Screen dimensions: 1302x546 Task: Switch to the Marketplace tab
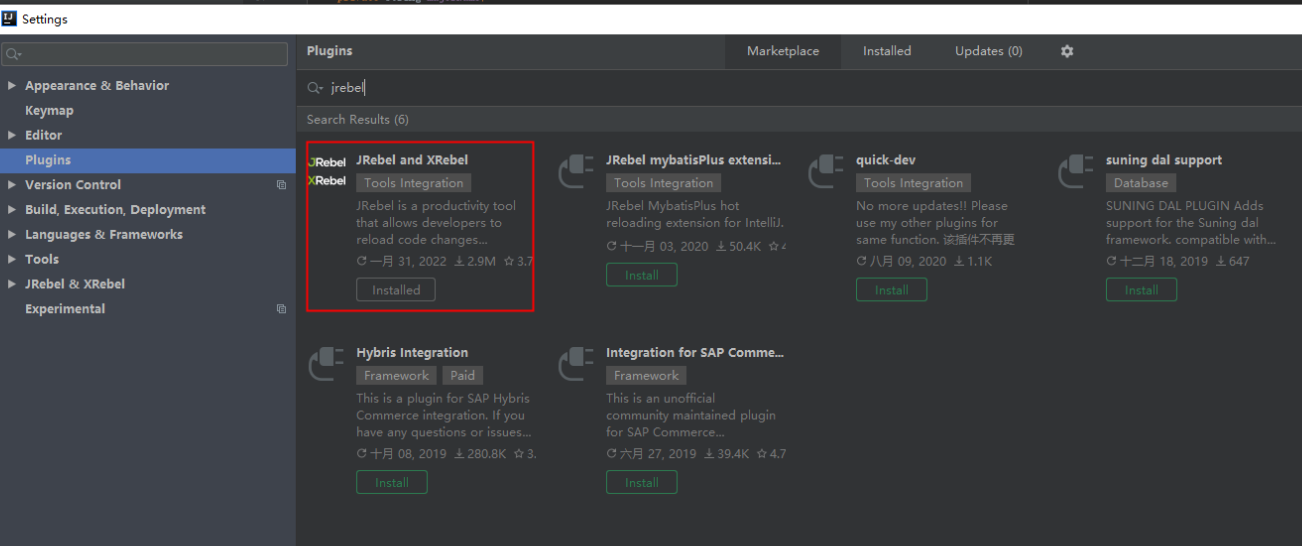coord(783,51)
